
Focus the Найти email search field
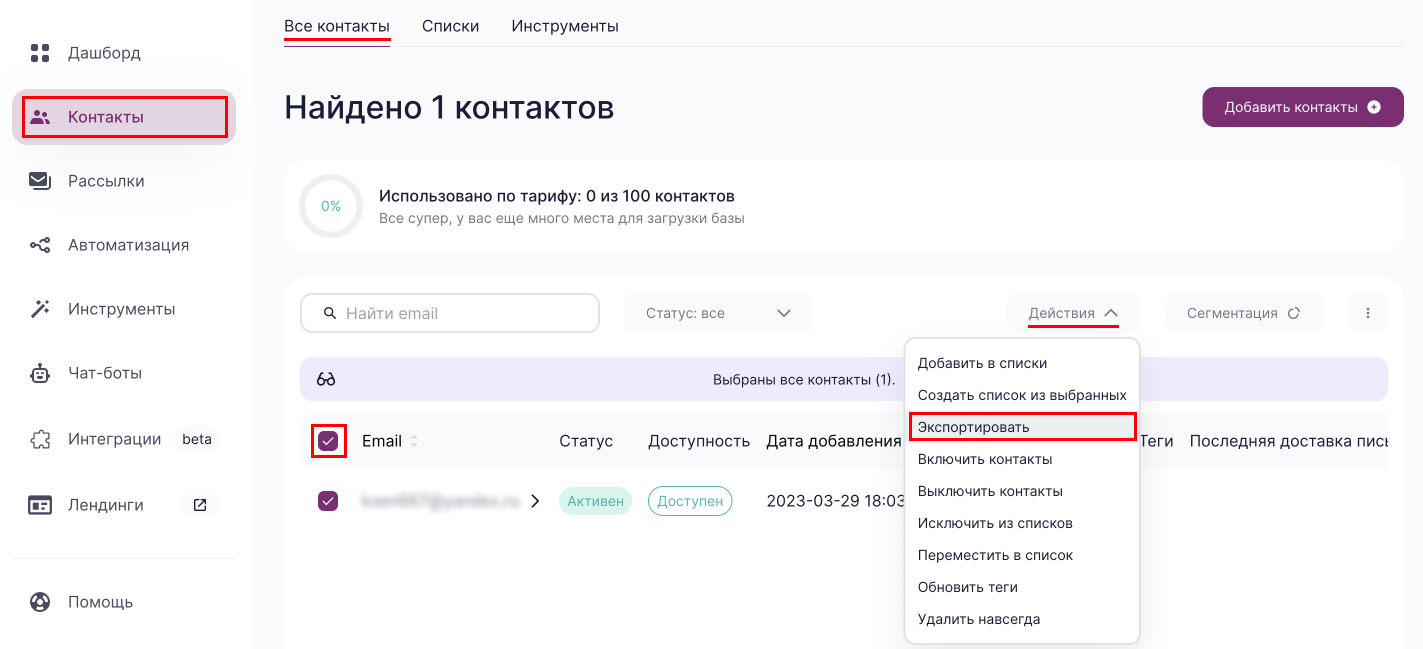coord(450,313)
